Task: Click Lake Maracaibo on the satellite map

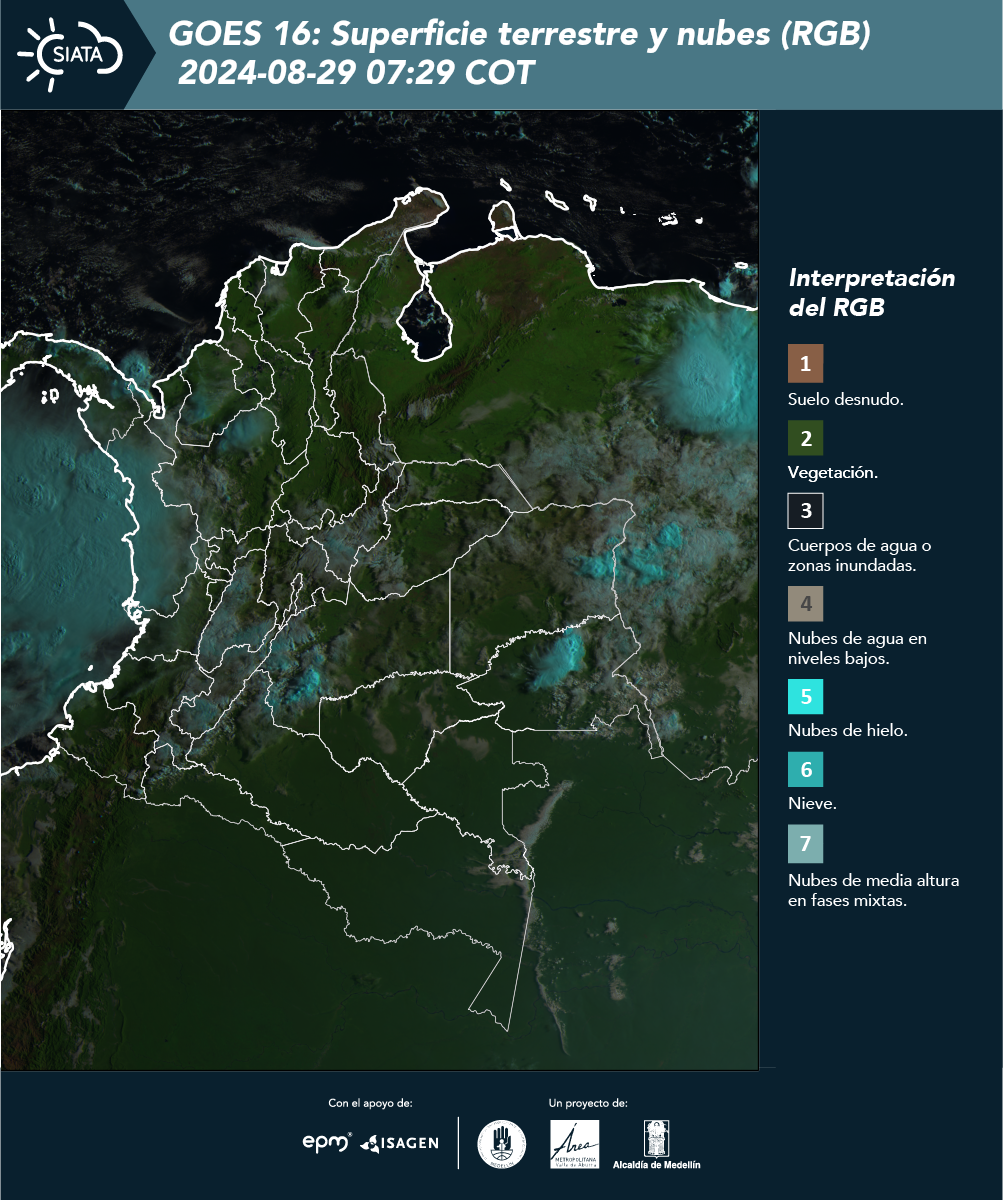Action: click(x=427, y=320)
